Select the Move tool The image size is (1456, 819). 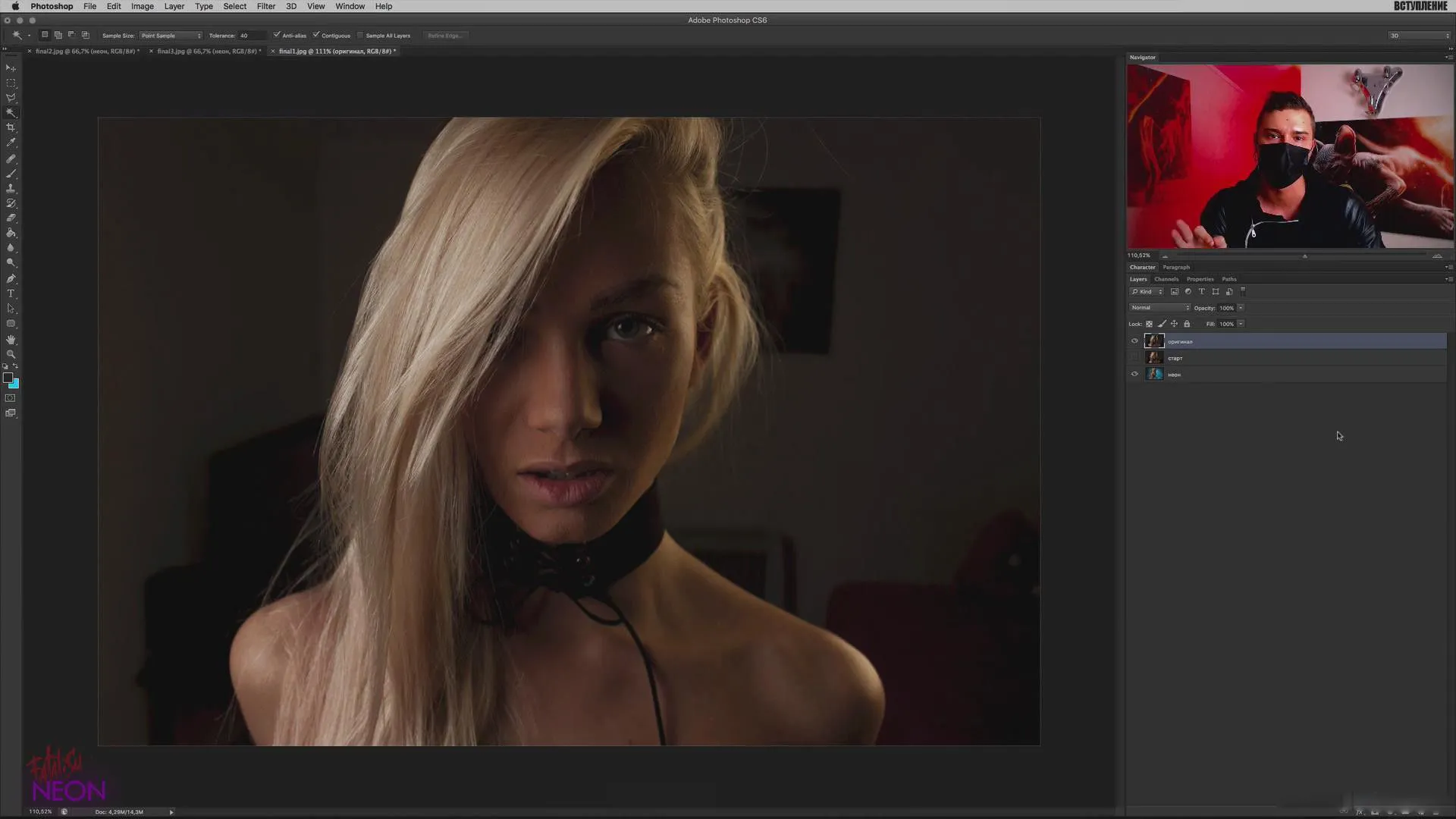point(11,68)
